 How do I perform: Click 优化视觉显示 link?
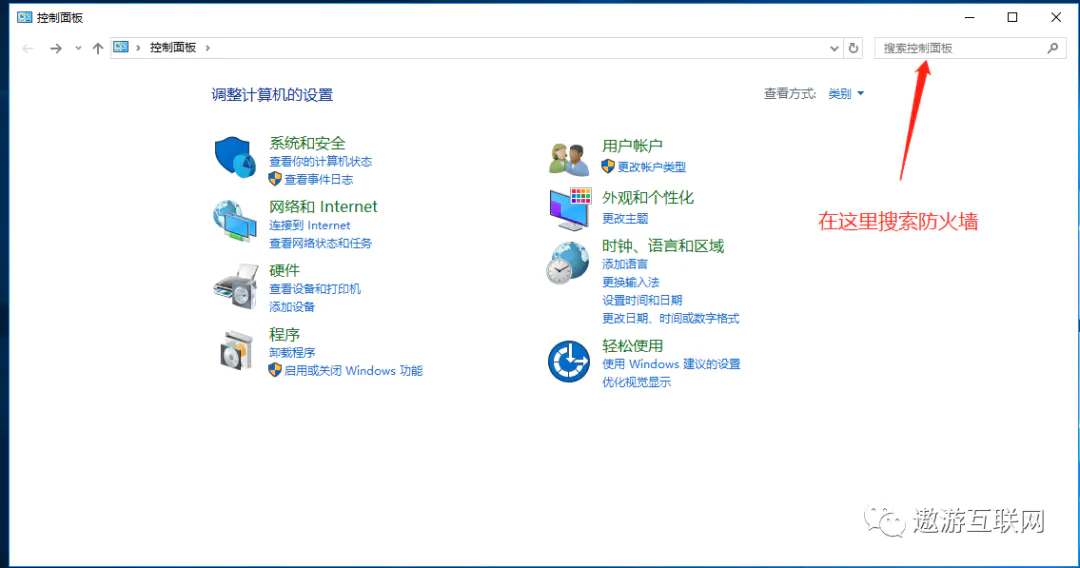point(636,382)
